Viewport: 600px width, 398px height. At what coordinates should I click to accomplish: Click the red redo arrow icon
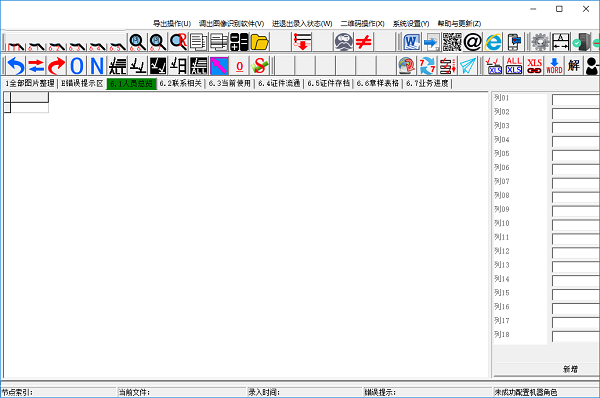(x=56, y=66)
